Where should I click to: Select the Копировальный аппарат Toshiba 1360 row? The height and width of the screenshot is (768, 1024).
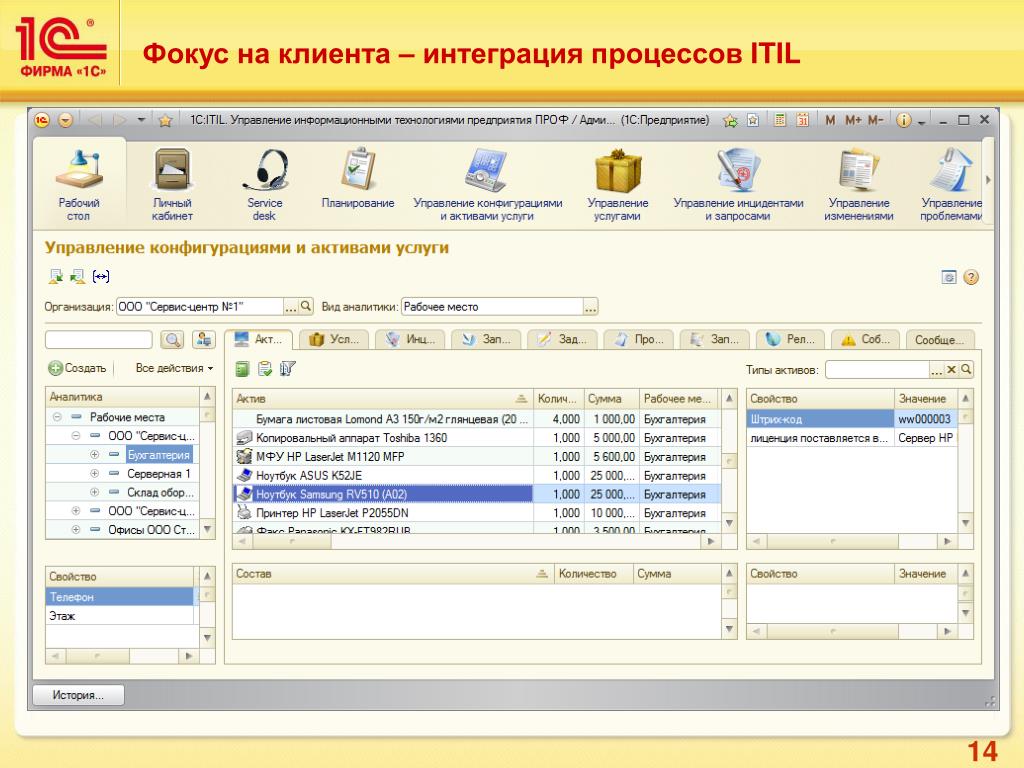click(x=477, y=438)
